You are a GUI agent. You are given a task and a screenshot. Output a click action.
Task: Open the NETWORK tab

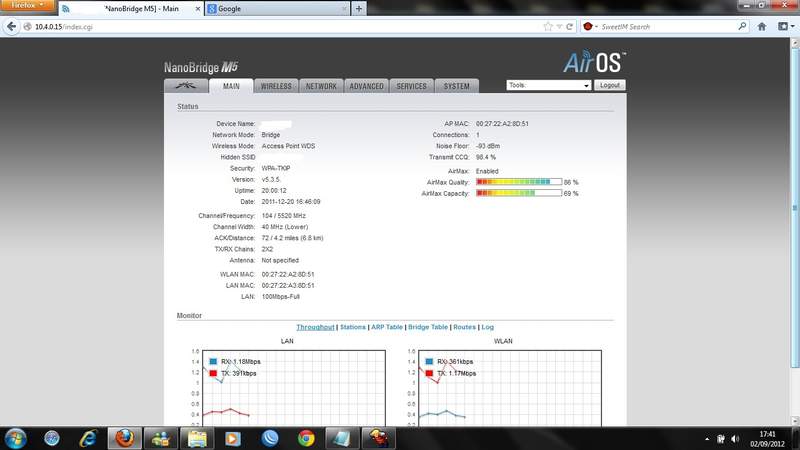[x=321, y=86]
